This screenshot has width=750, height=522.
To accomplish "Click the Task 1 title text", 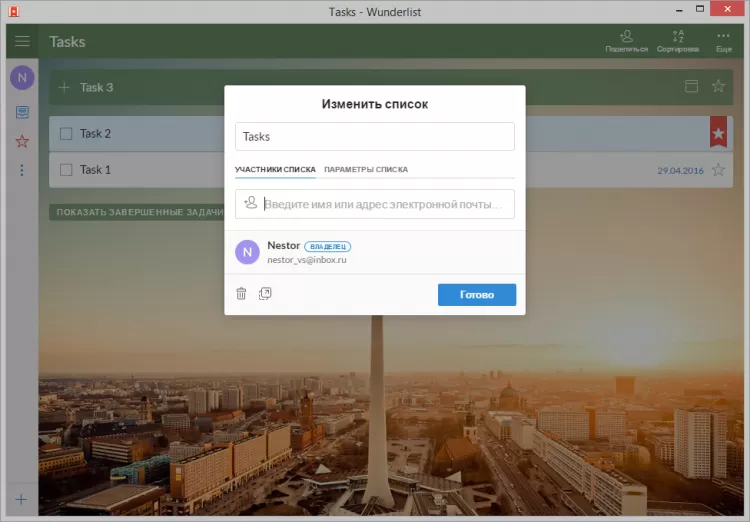I will tap(95, 170).
